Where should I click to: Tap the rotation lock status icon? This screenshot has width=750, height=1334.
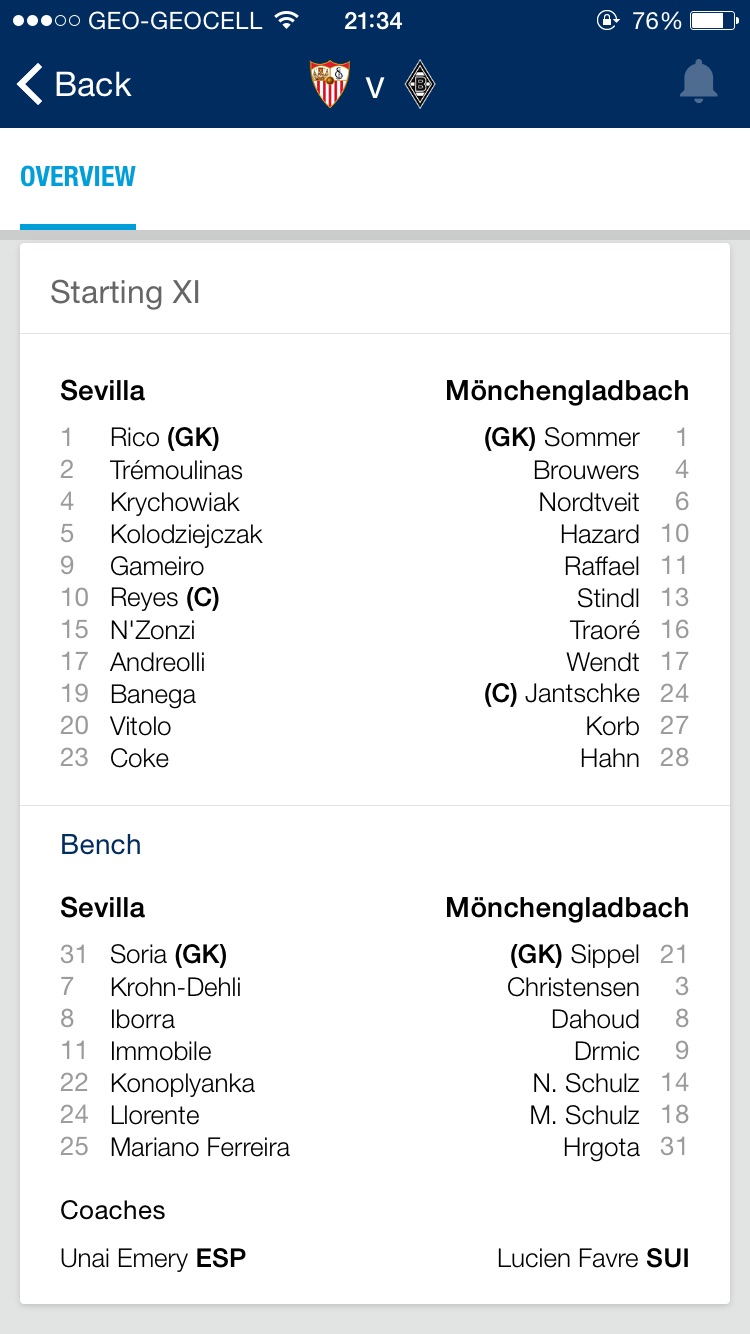607,21
